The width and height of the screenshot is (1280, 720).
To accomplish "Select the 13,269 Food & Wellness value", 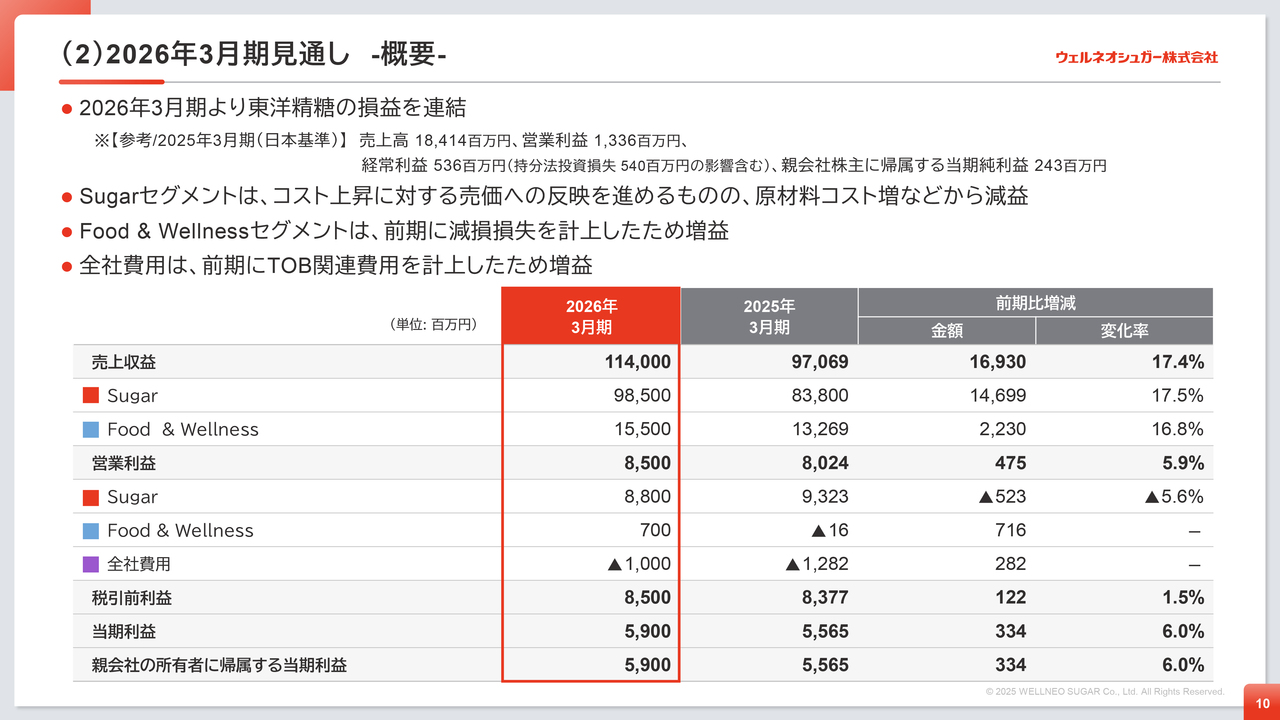I will click(x=820, y=430).
